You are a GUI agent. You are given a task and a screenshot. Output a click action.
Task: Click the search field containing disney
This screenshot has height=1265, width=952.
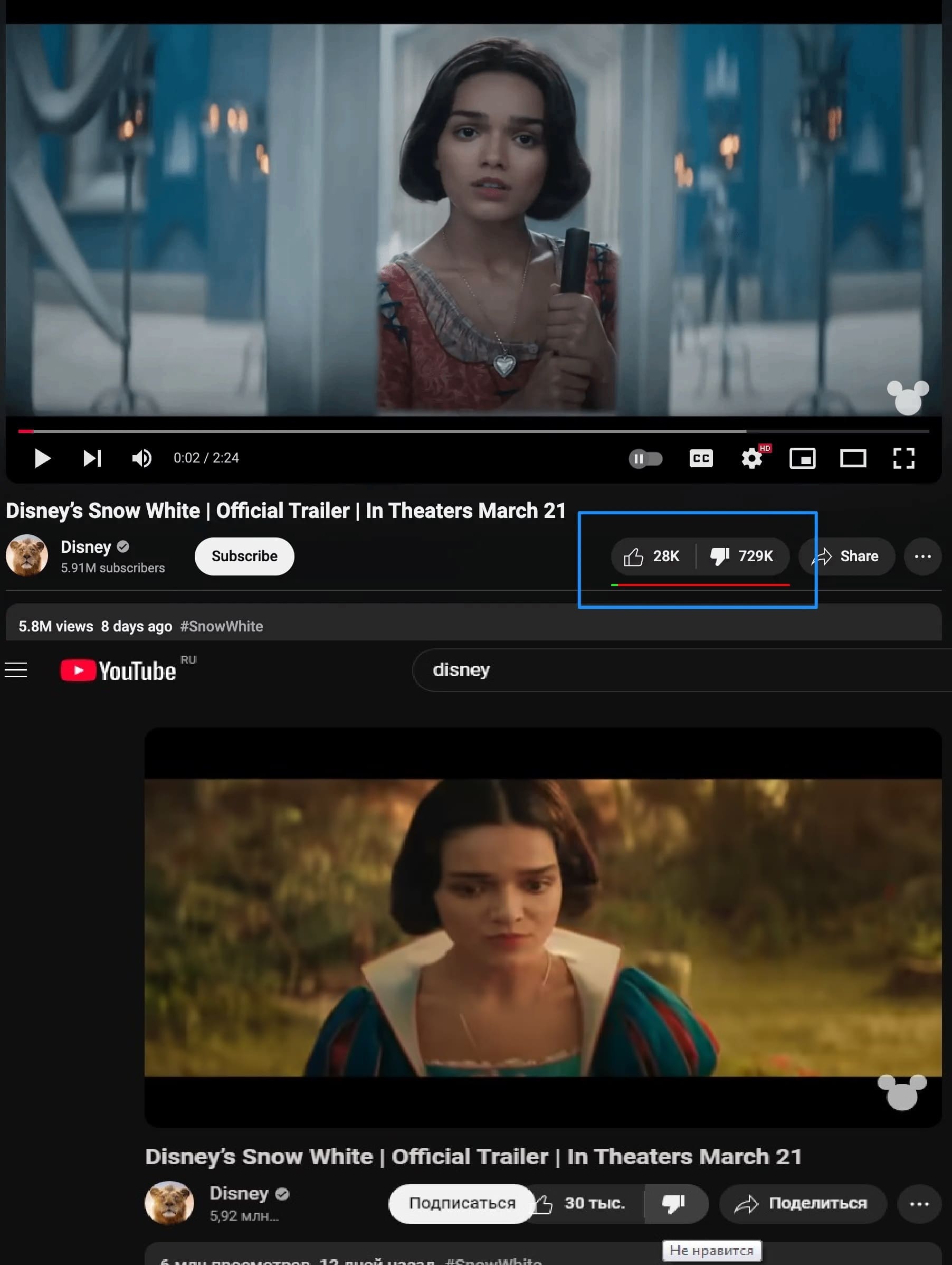[x=682, y=669]
